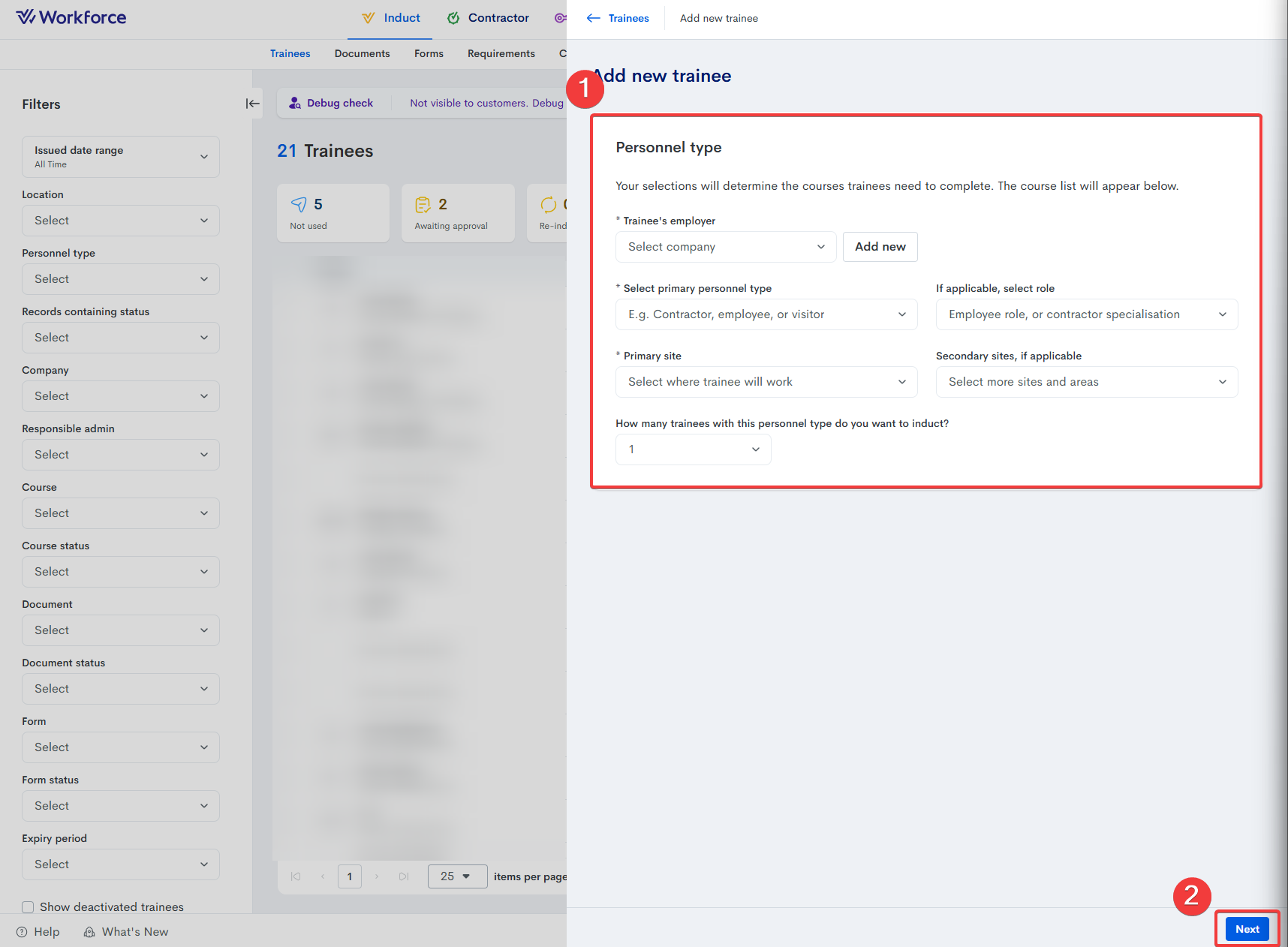Open the Primary site dropdown
1288x947 pixels.
click(x=766, y=382)
